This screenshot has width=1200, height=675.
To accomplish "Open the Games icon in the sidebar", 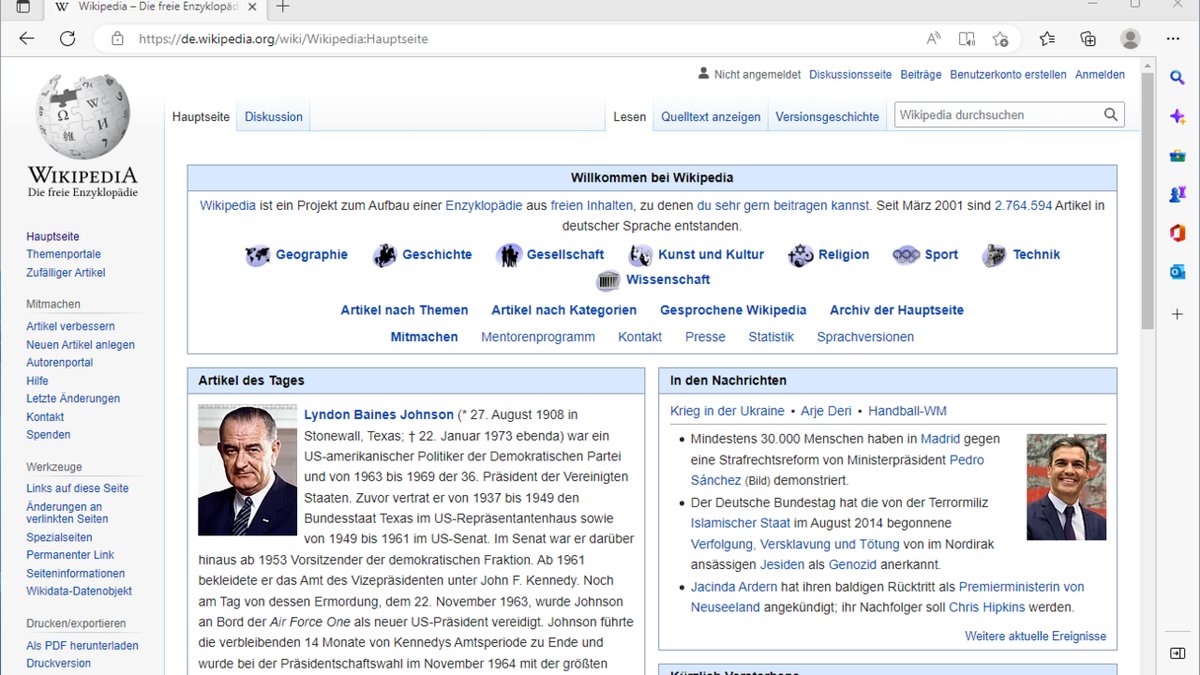I will 1177,195.
